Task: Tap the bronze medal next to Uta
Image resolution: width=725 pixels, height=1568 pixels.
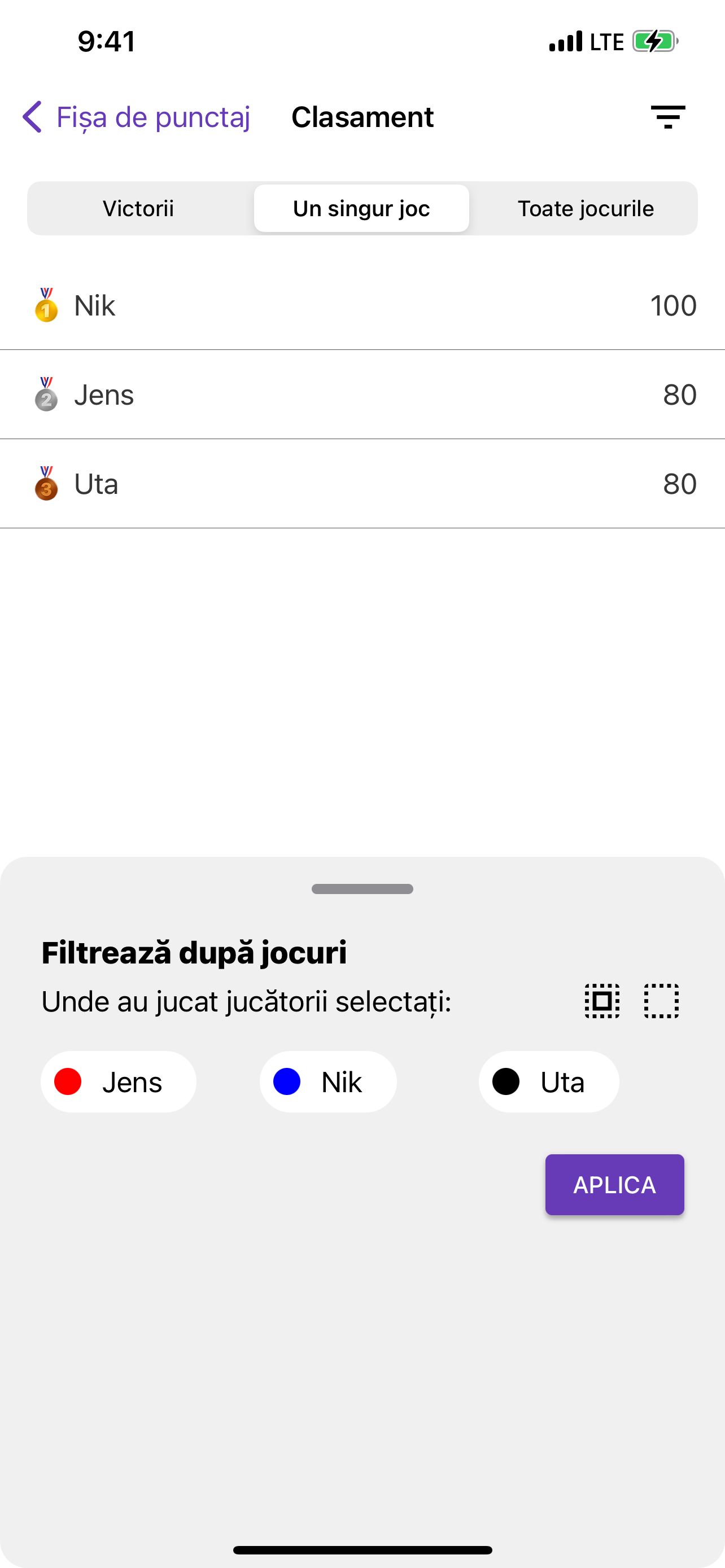Action: pos(46,484)
